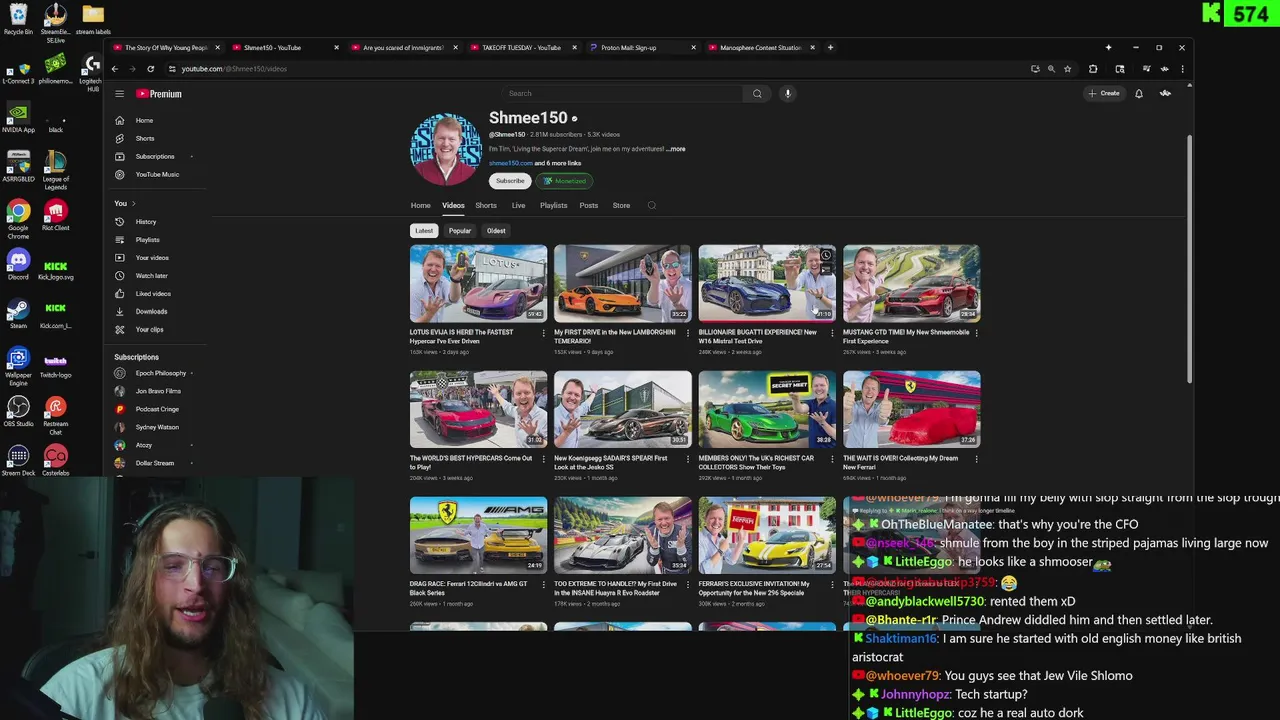Open options menu for Lamborghini Temerario video

pyautogui.click(x=688, y=333)
